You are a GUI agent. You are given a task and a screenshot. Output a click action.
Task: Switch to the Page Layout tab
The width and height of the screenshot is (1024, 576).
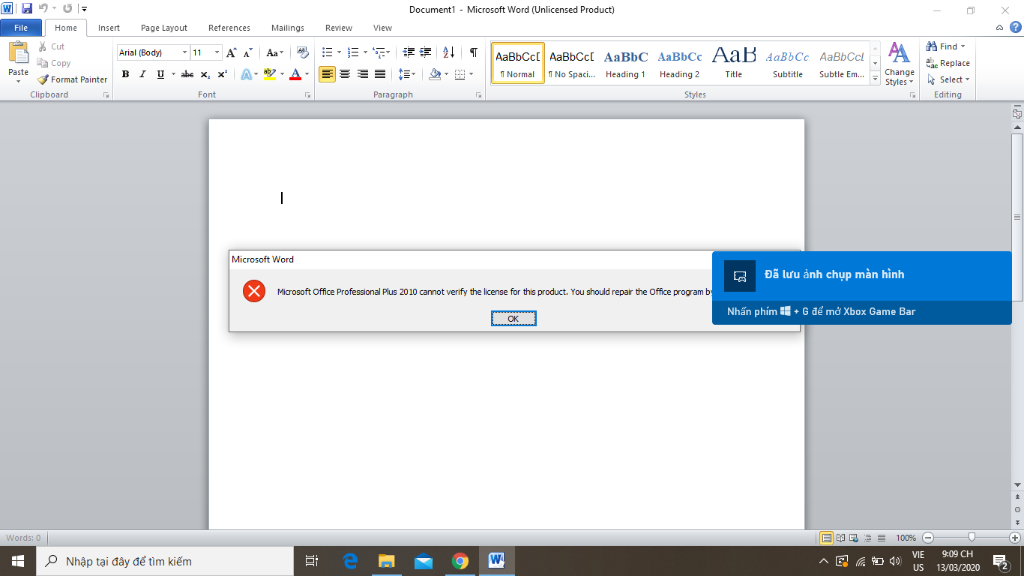pyautogui.click(x=164, y=28)
